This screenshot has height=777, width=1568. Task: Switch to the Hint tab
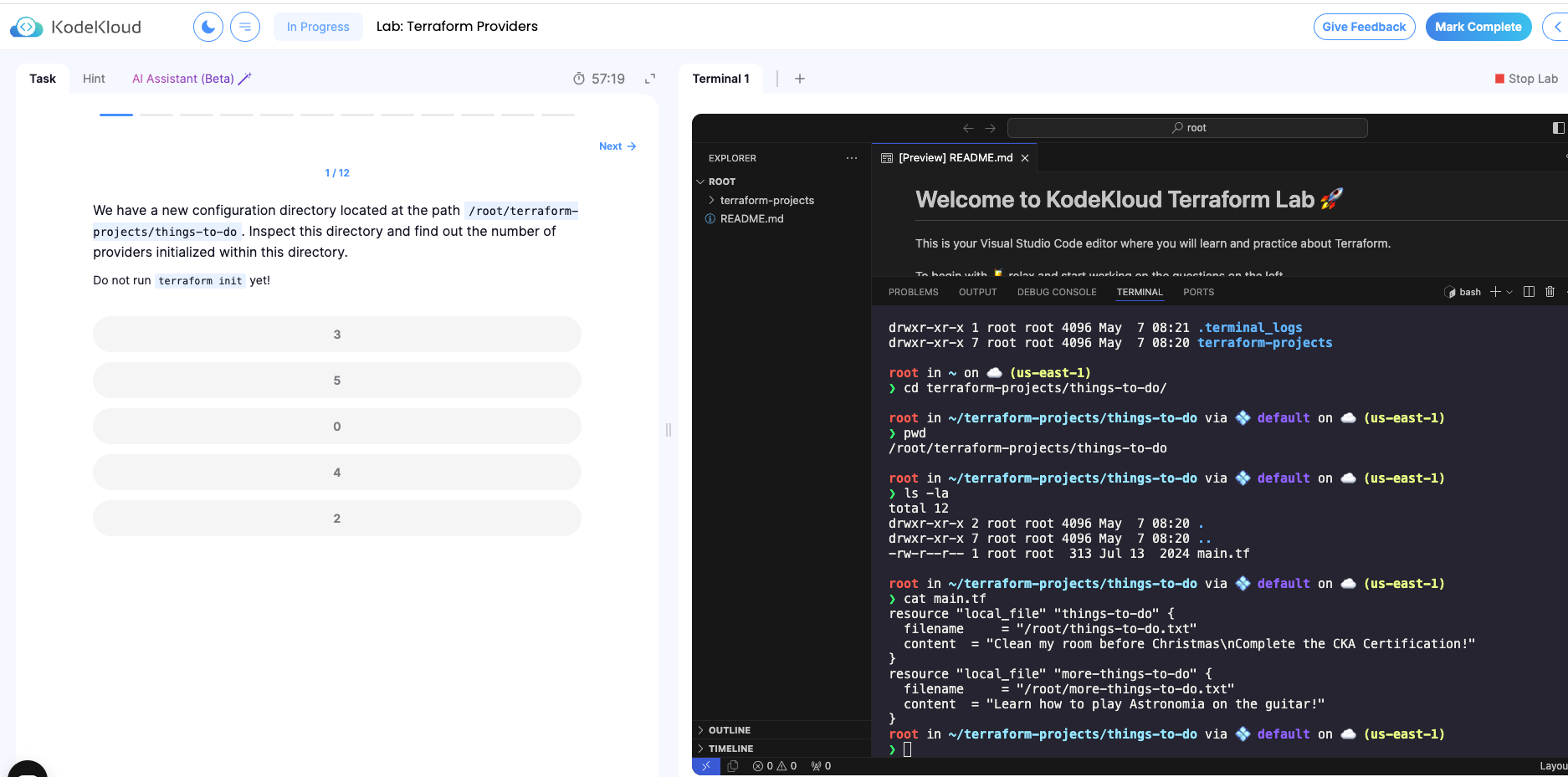pos(94,79)
